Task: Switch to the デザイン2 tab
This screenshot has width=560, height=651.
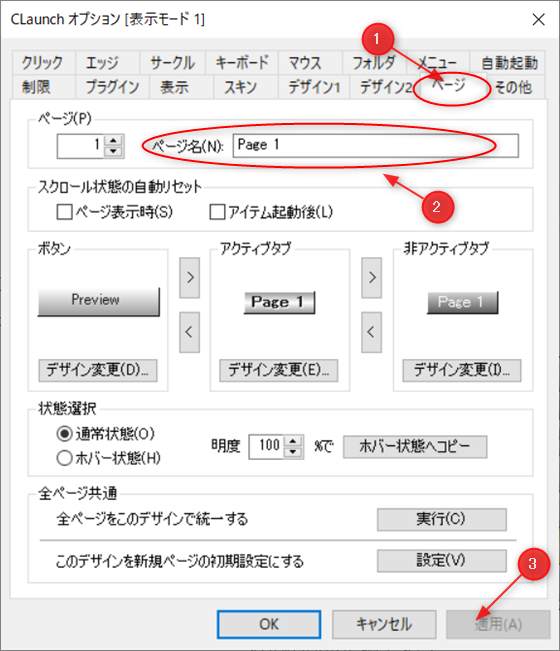Action: coord(385,87)
